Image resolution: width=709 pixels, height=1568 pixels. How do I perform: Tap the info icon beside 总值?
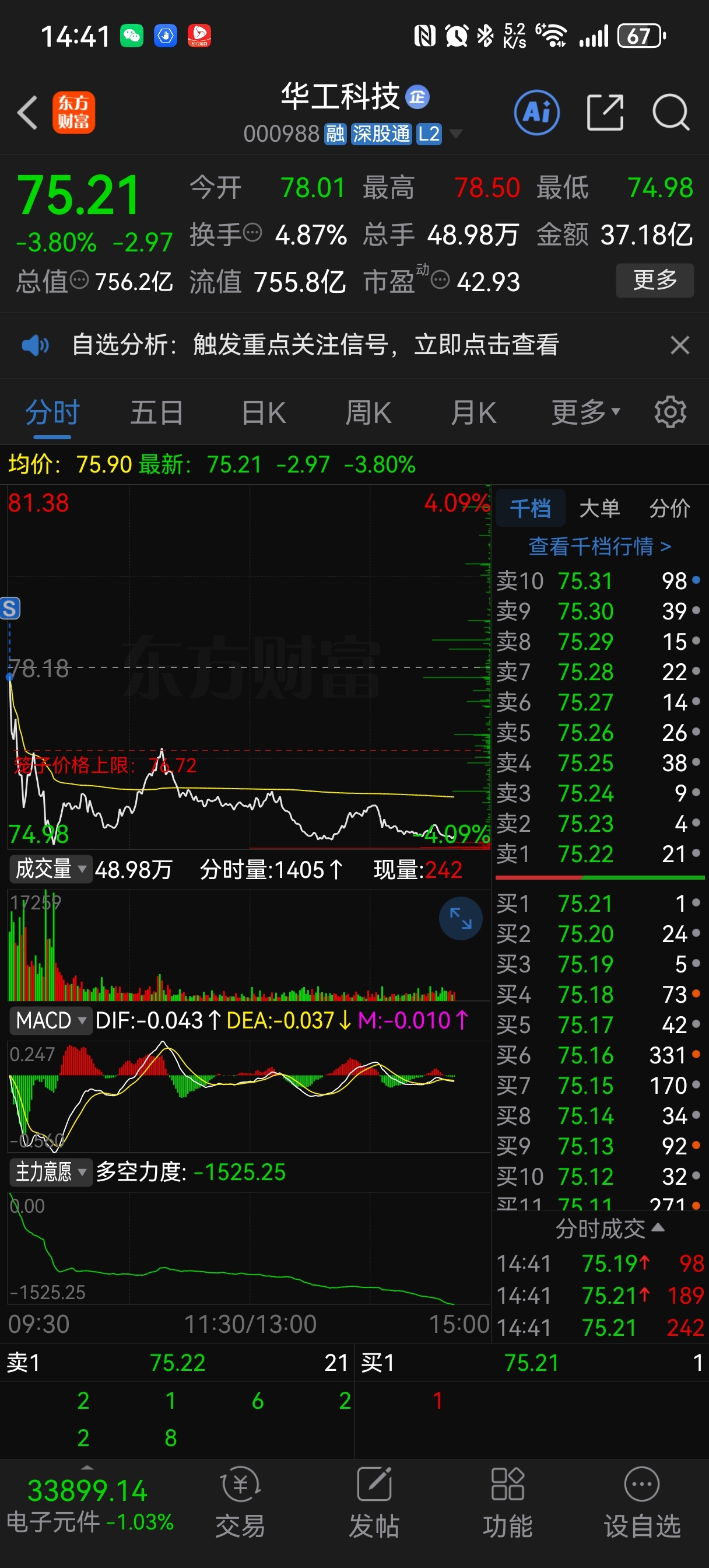80,280
